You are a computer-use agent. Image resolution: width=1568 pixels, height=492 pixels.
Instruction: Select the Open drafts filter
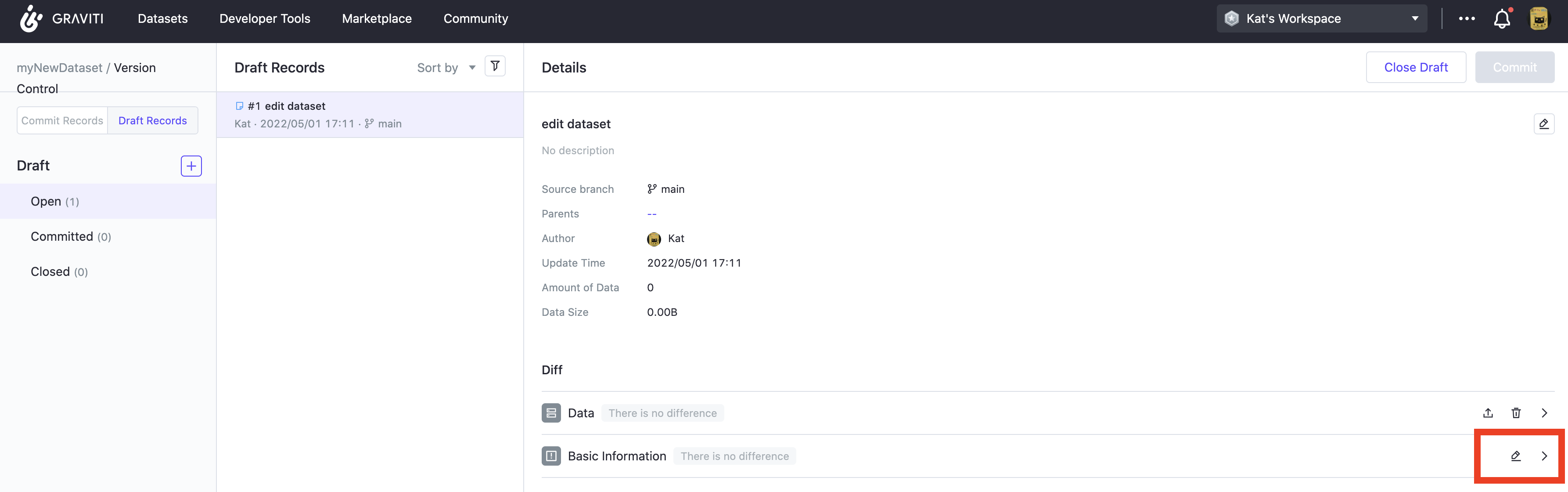click(x=108, y=202)
